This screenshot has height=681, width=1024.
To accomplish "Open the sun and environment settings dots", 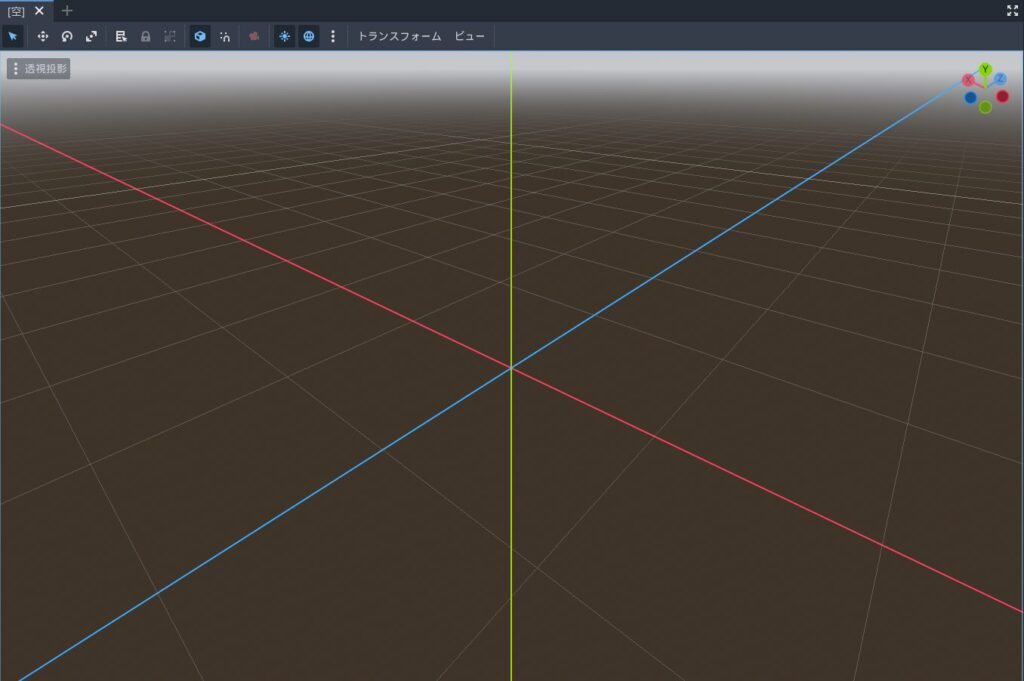I will tap(333, 37).
